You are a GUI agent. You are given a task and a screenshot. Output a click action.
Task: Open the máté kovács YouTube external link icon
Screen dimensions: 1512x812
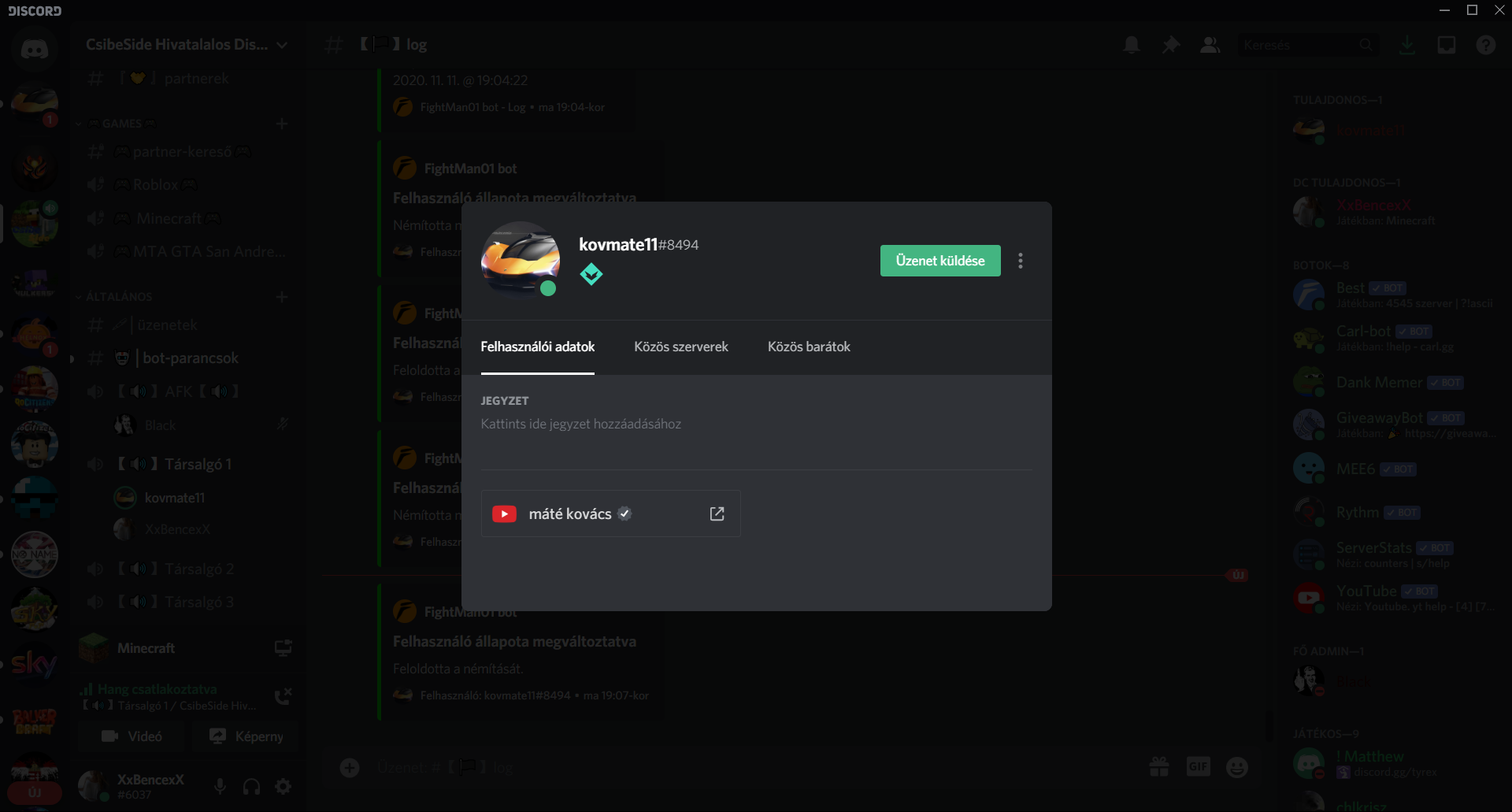717,514
